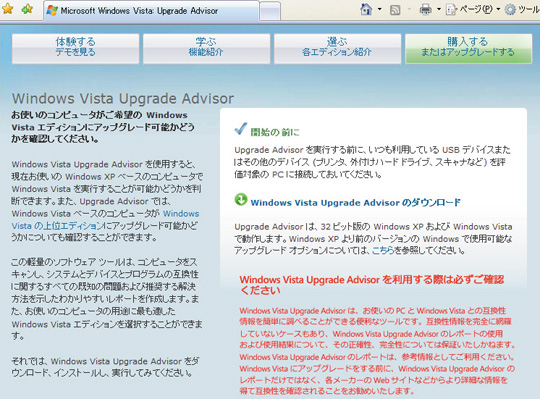Click the red 利用する際は必ずご確認ください heading
The height and width of the screenshot is (399, 540).
372,285
